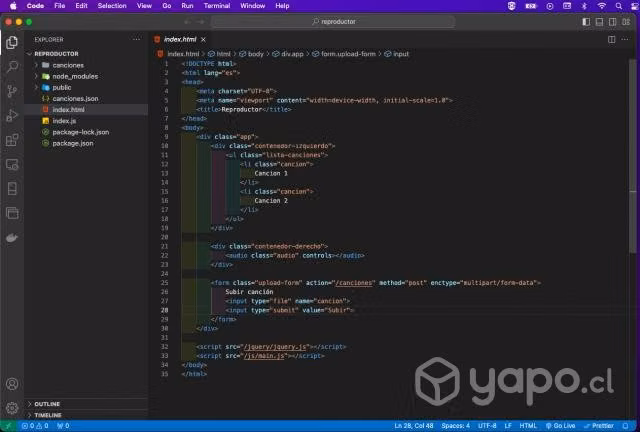Viewport: 640px width, 432px height.
Task: Open the View menu
Action: point(144,6)
